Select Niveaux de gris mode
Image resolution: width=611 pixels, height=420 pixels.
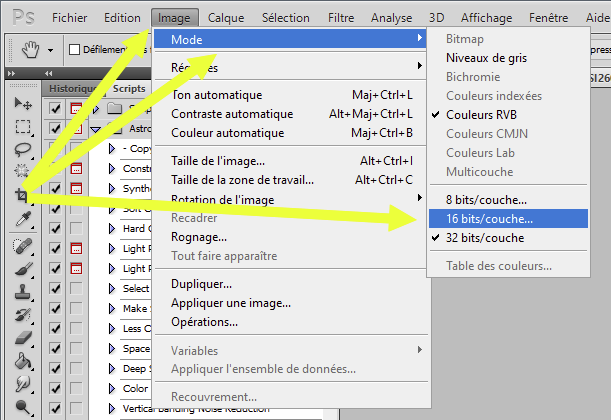tap(508, 58)
